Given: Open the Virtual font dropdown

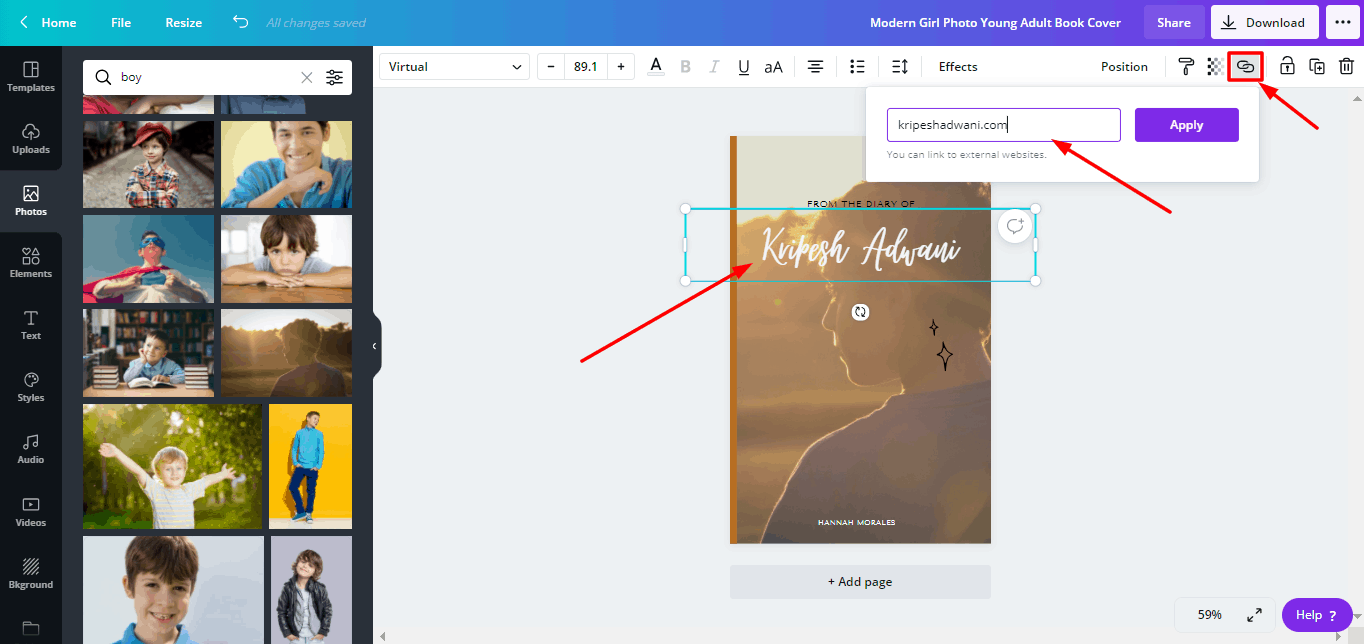Looking at the screenshot, I should [x=455, y=67].
